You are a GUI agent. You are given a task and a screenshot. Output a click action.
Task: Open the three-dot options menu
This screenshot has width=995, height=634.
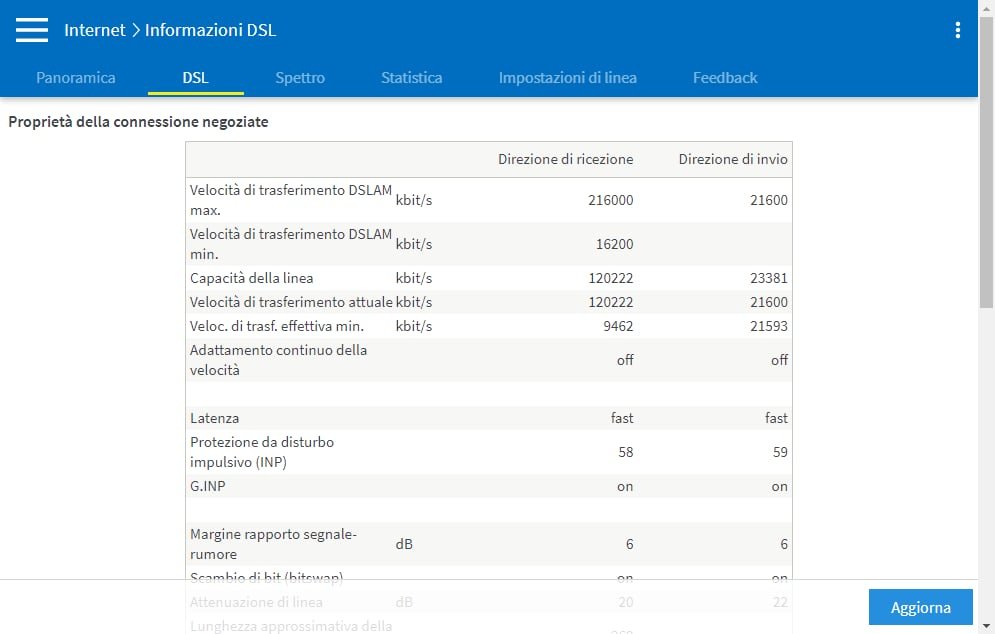pos(958,30)
